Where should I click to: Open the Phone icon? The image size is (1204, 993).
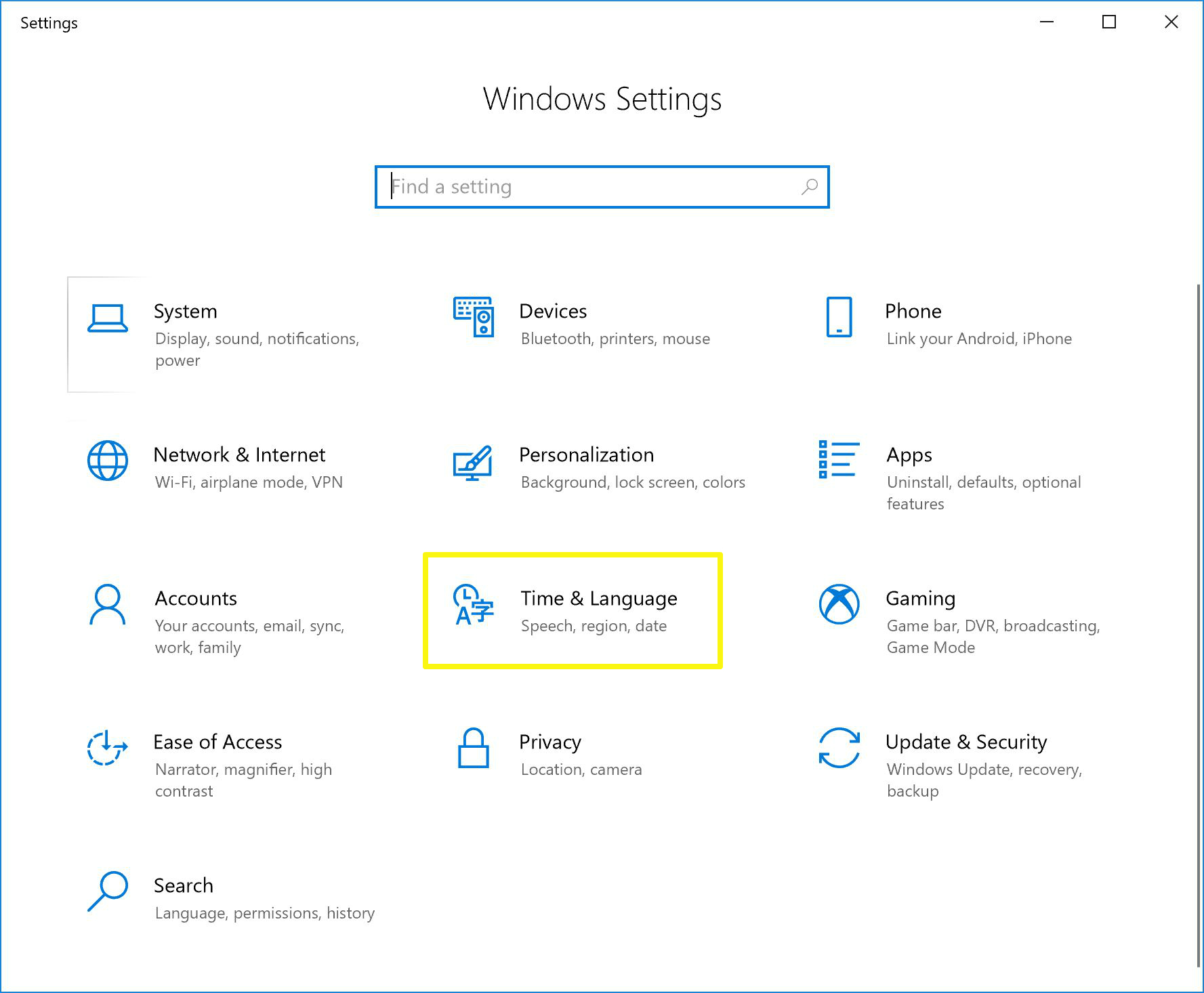click(x=839, y=316)
